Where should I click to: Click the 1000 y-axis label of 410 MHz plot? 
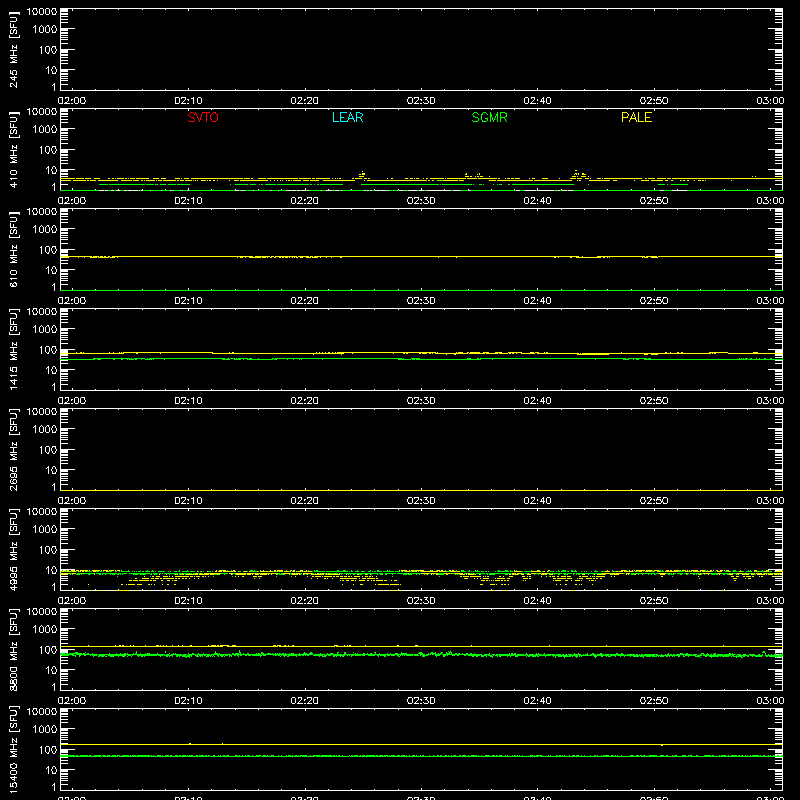pyautogui.click(x=45, y=130)
